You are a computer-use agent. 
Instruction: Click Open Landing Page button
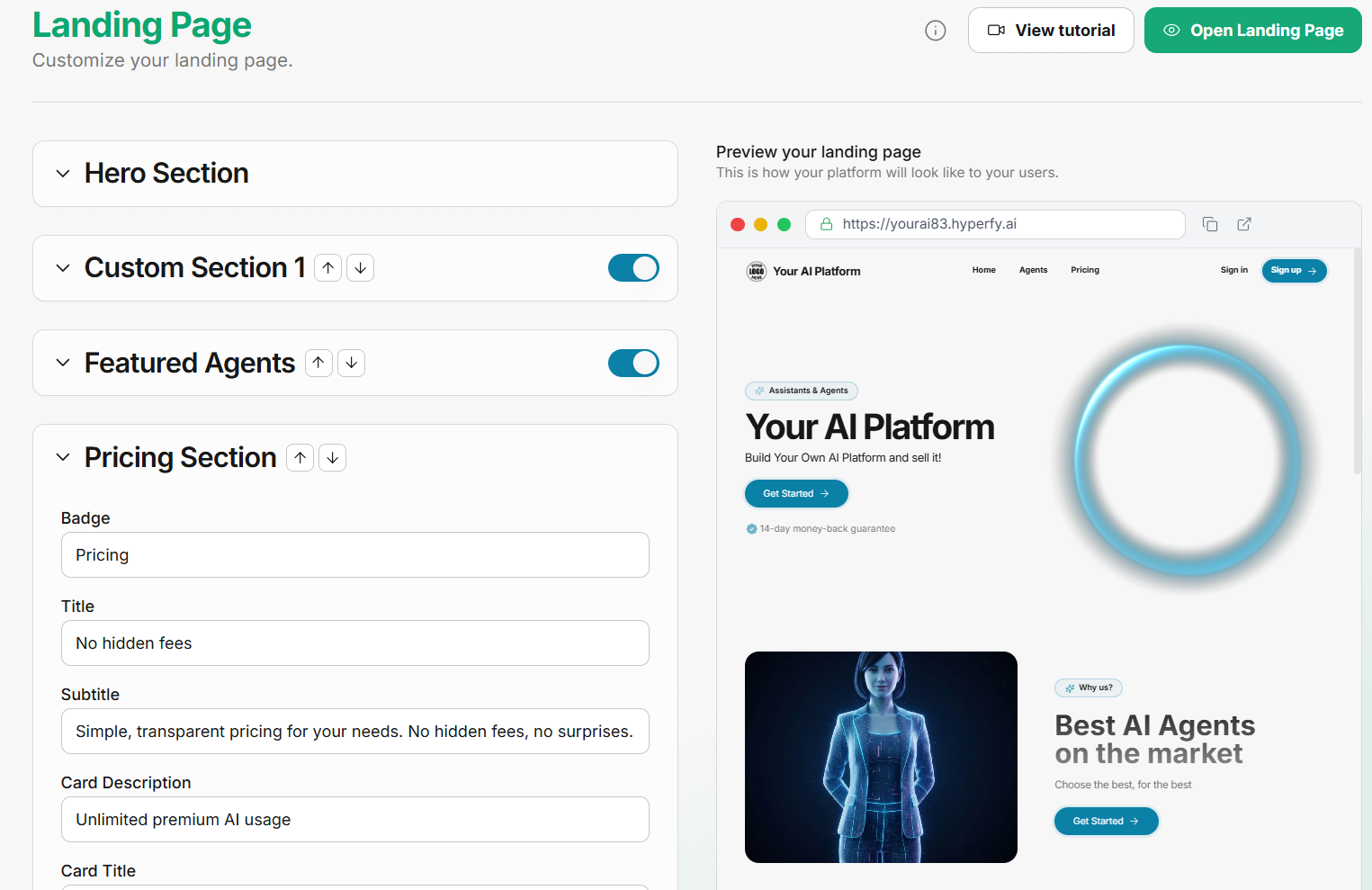(1253, 31)
